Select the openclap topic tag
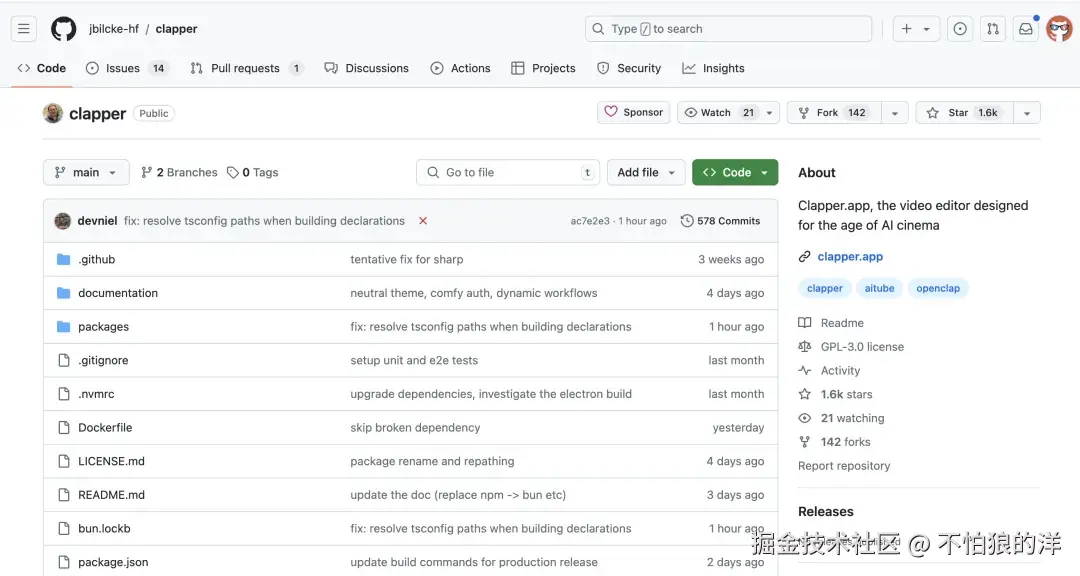Viewport: 1080px width, 576px height. [937, 288]
